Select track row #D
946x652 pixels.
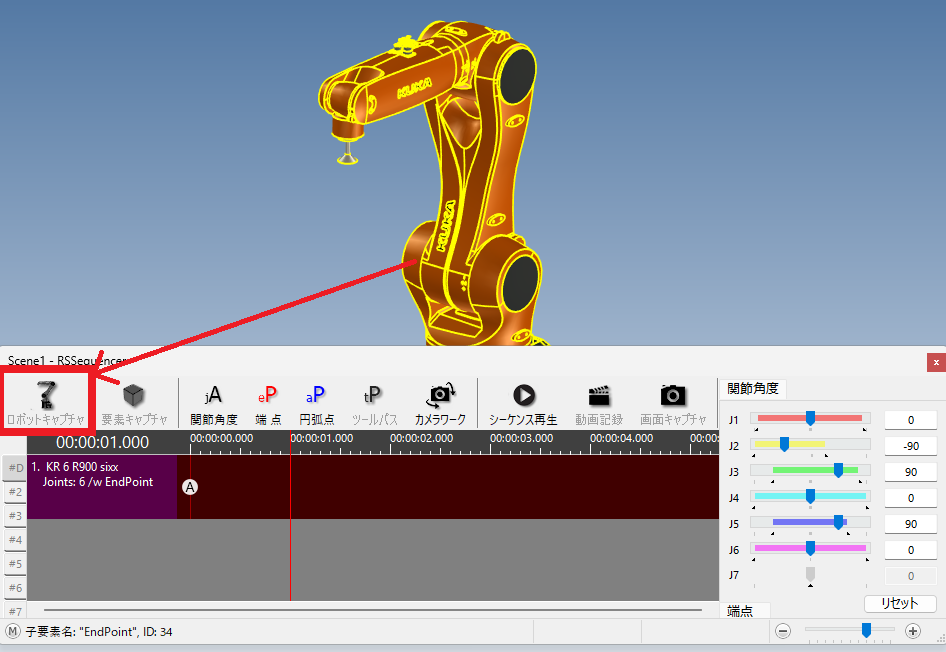tap(15, 468)
